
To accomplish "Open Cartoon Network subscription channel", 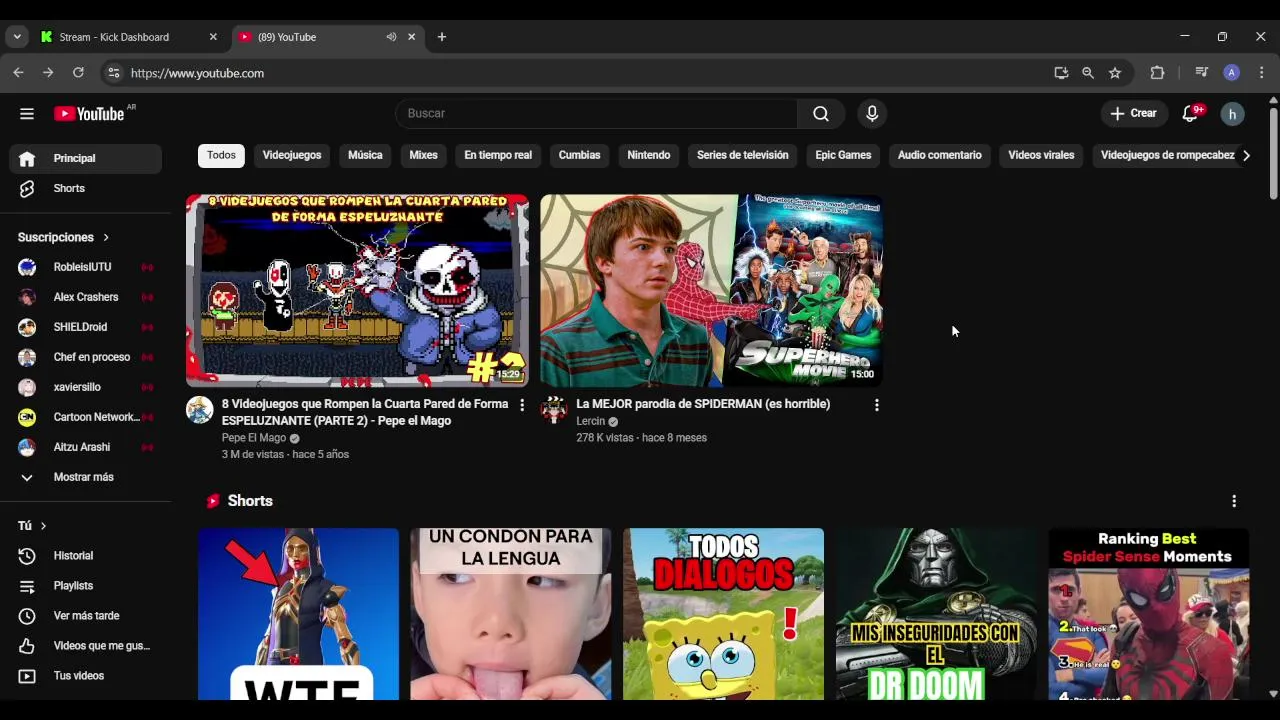I will [85, 417].
